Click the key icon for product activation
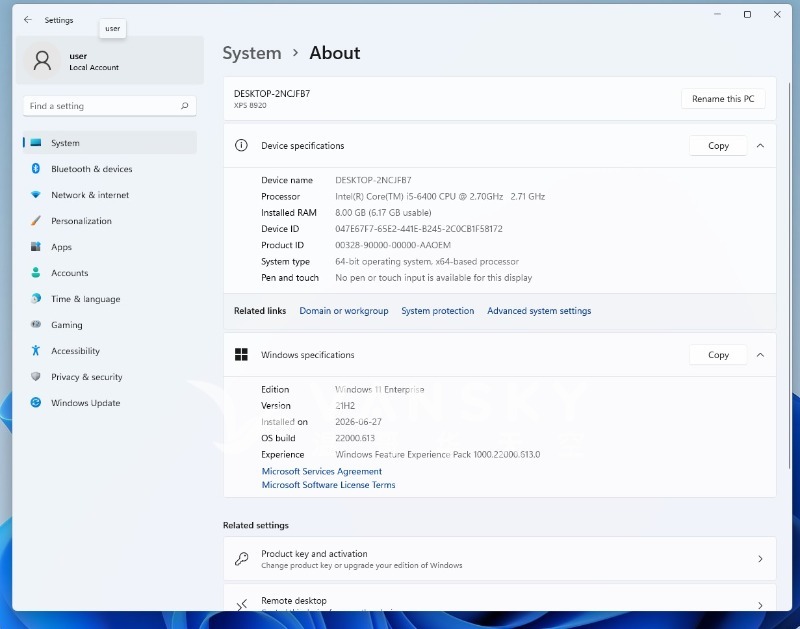 click(242, 559)
